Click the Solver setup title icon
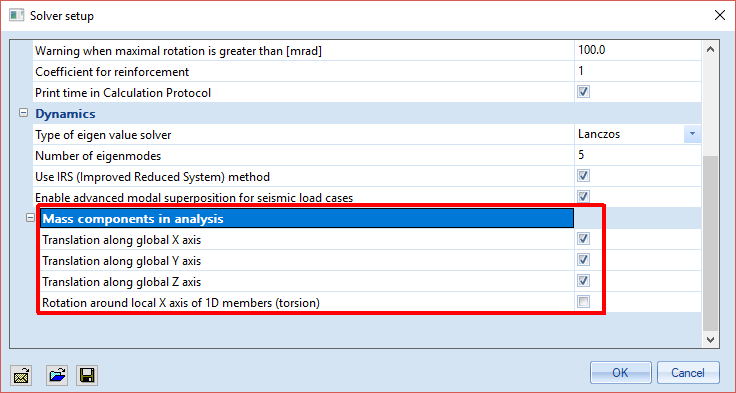 coord(16,15)
